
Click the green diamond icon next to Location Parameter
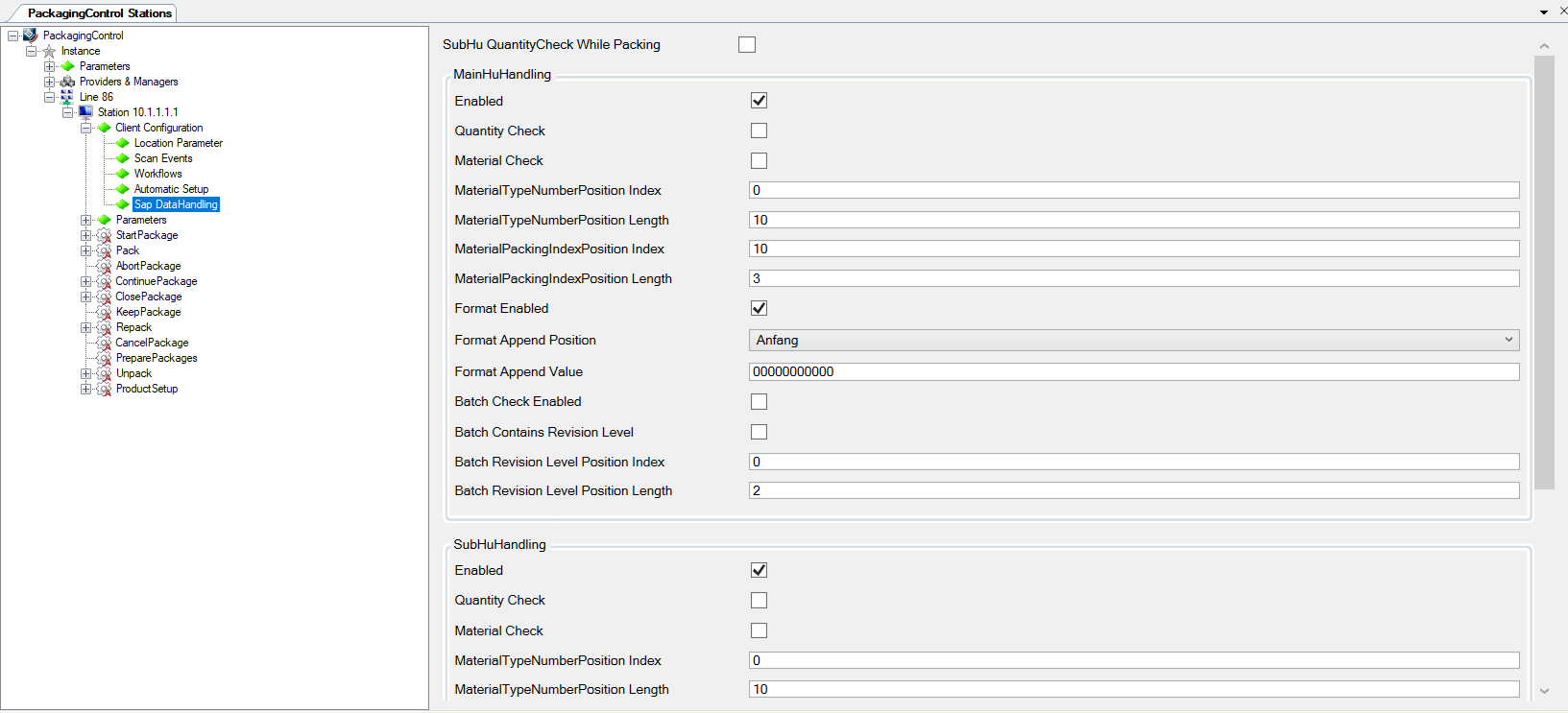point(123,143)
